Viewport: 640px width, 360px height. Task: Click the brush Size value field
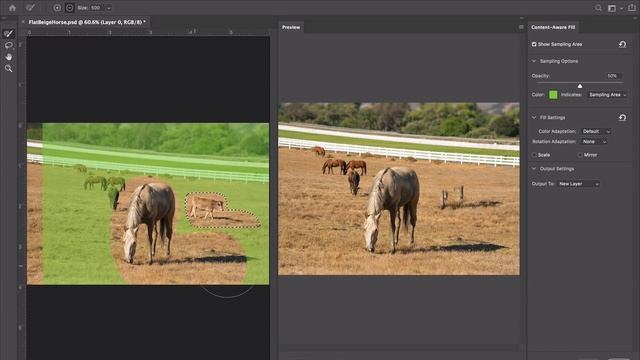pos(96,8)
